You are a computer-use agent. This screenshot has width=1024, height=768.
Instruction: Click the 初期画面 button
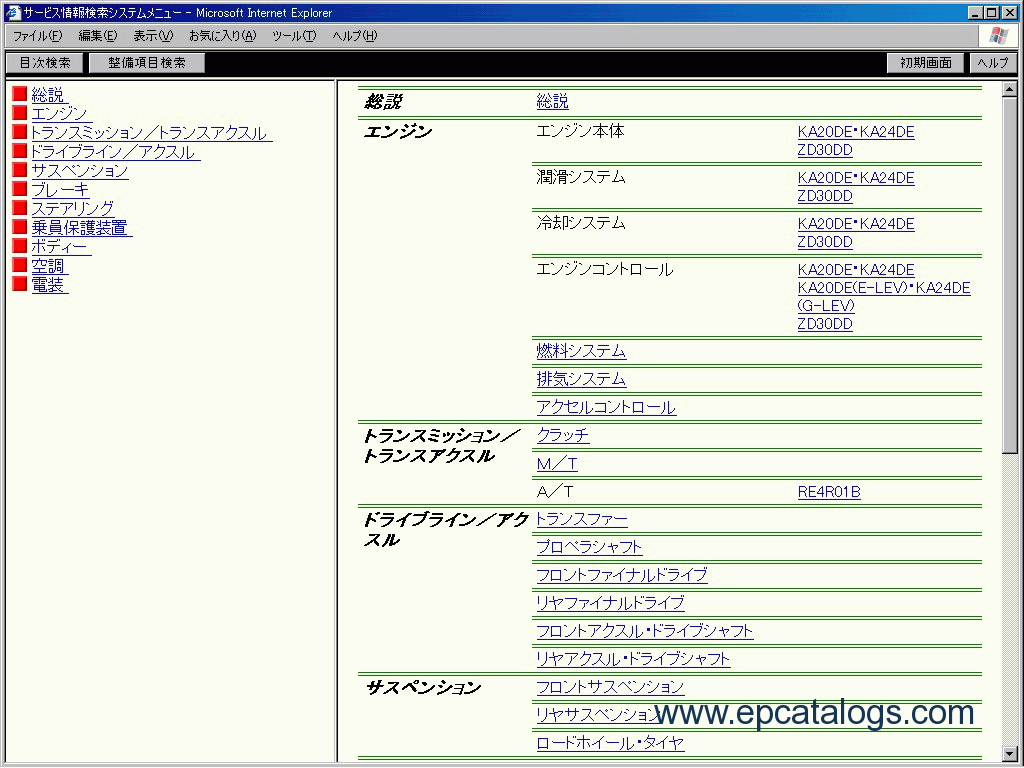925,63
